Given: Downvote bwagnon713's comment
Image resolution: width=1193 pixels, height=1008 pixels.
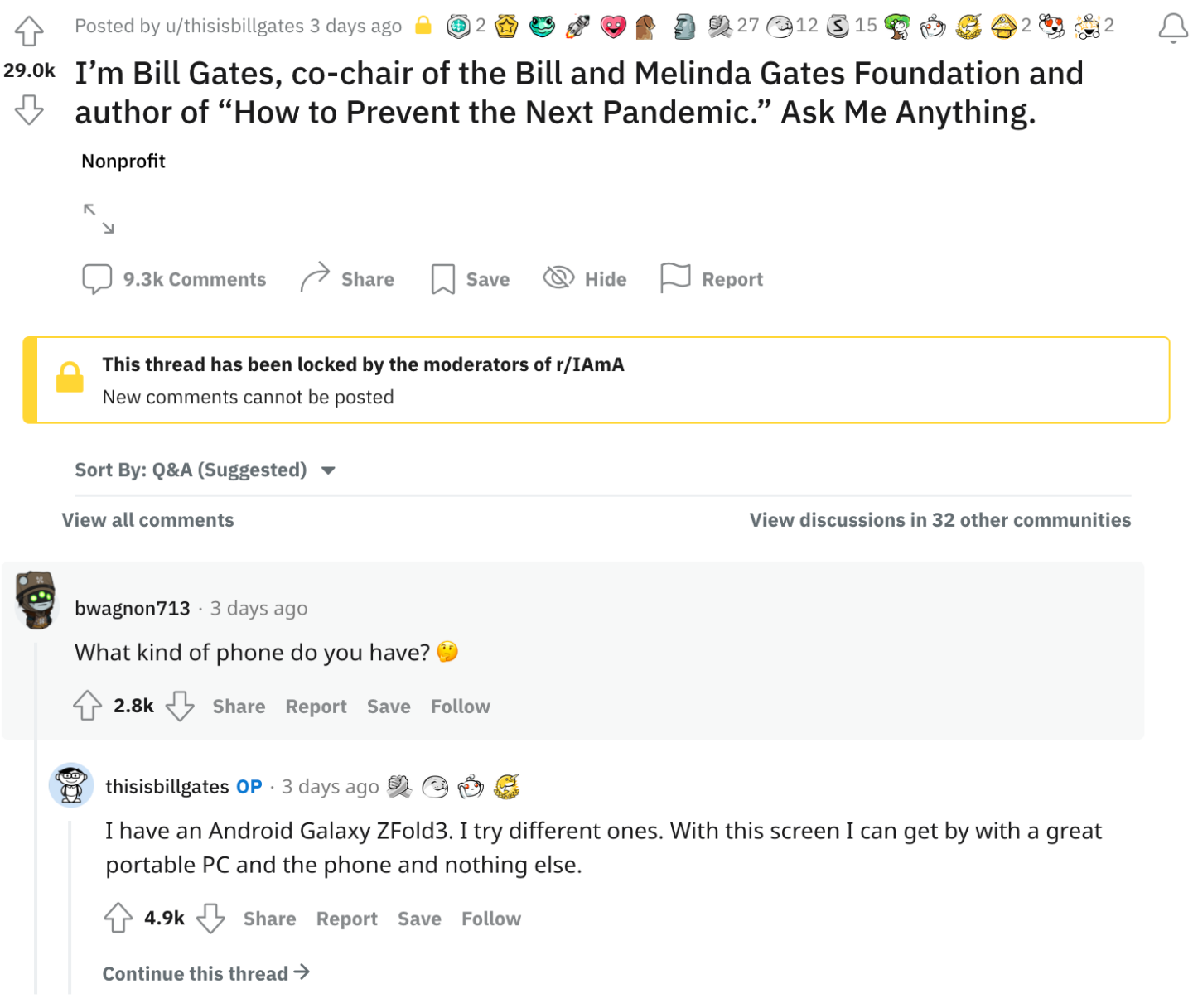Looking at the screenshot, I should coord(180,707).
